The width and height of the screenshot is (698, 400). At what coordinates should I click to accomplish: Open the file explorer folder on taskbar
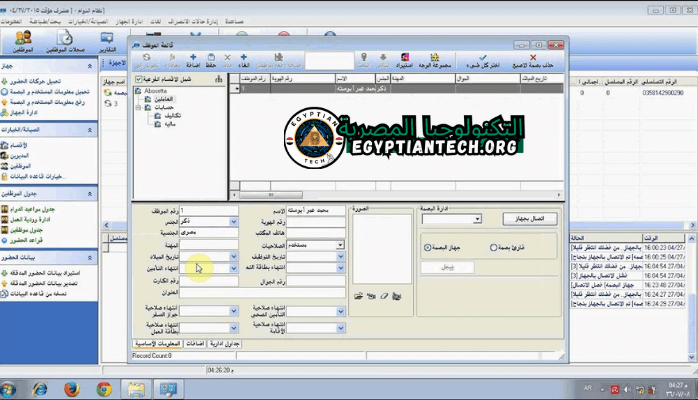click(x=136, y=389)
